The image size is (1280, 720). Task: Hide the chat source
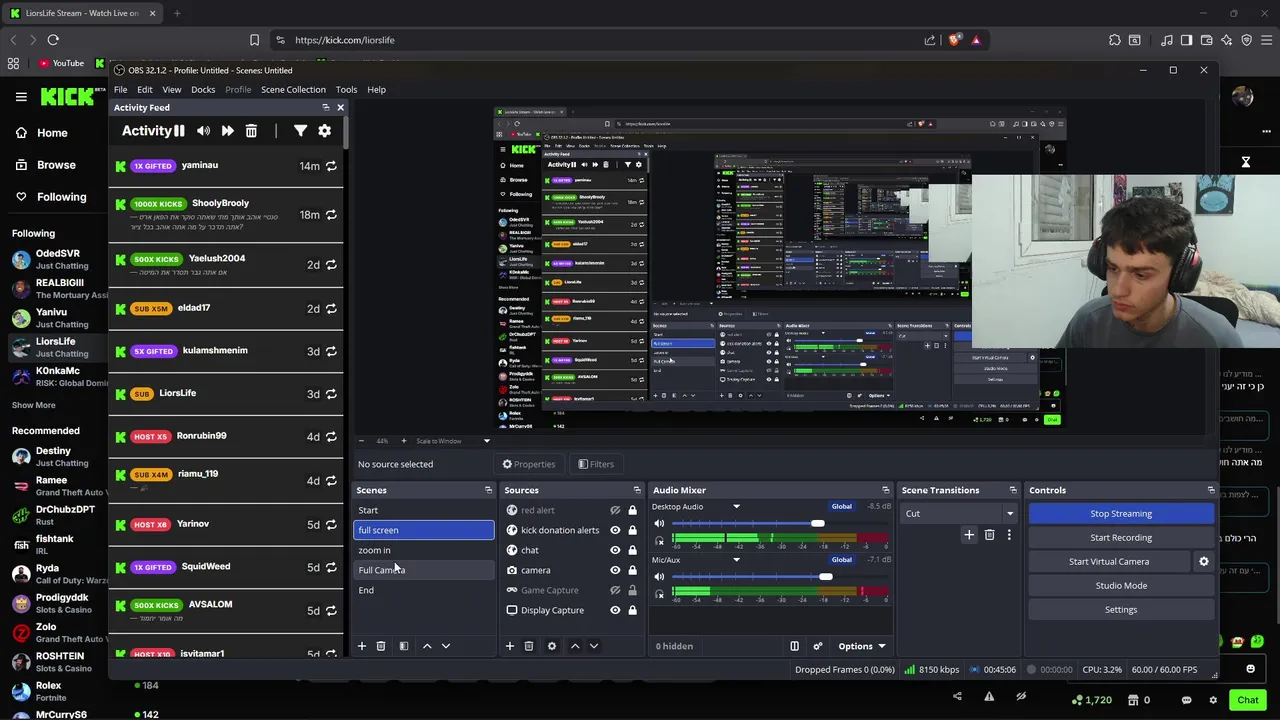click(615, 550)
